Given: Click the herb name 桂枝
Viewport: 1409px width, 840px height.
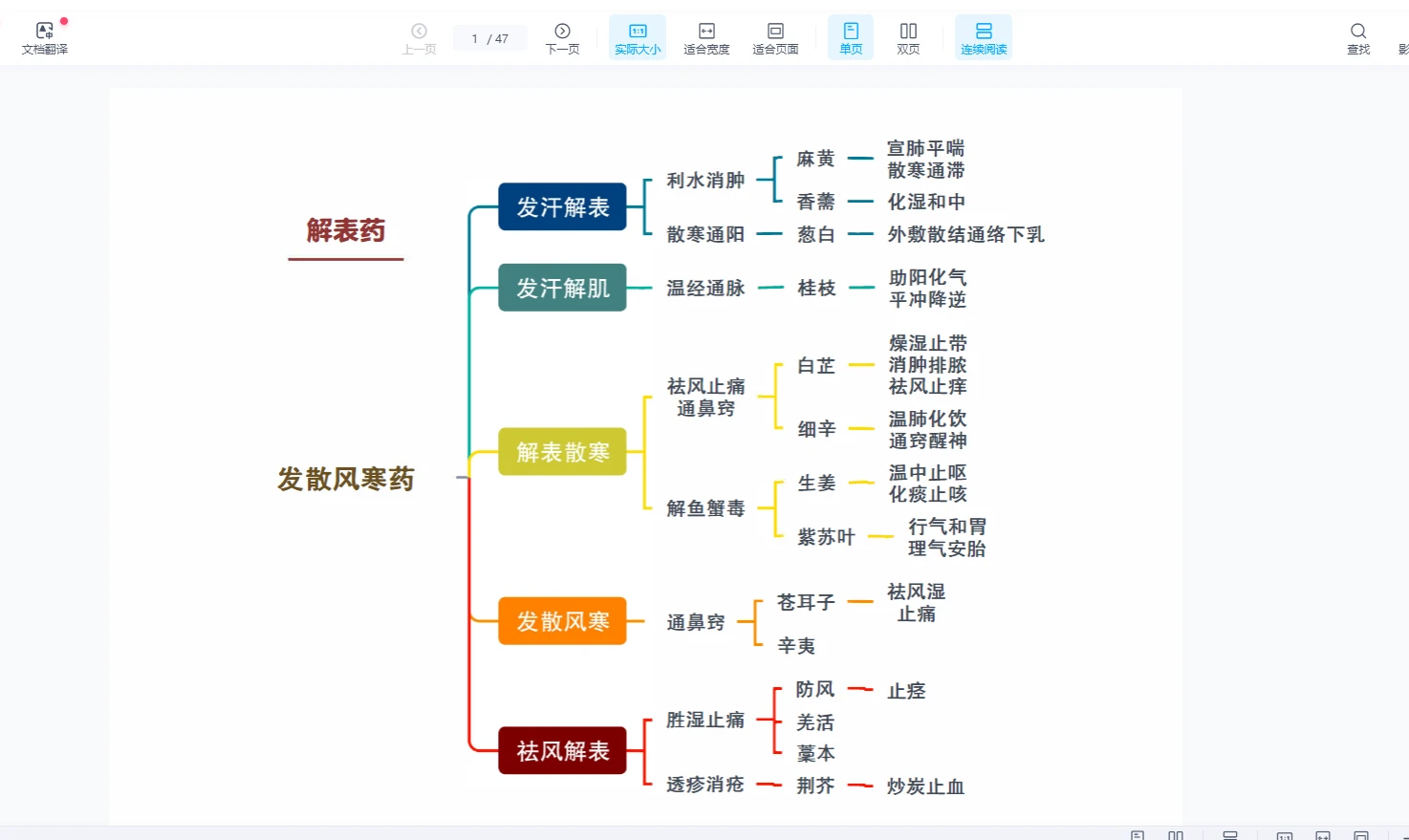Looking at the screenshot, I should pyautogui.click(x=816, y=288).
